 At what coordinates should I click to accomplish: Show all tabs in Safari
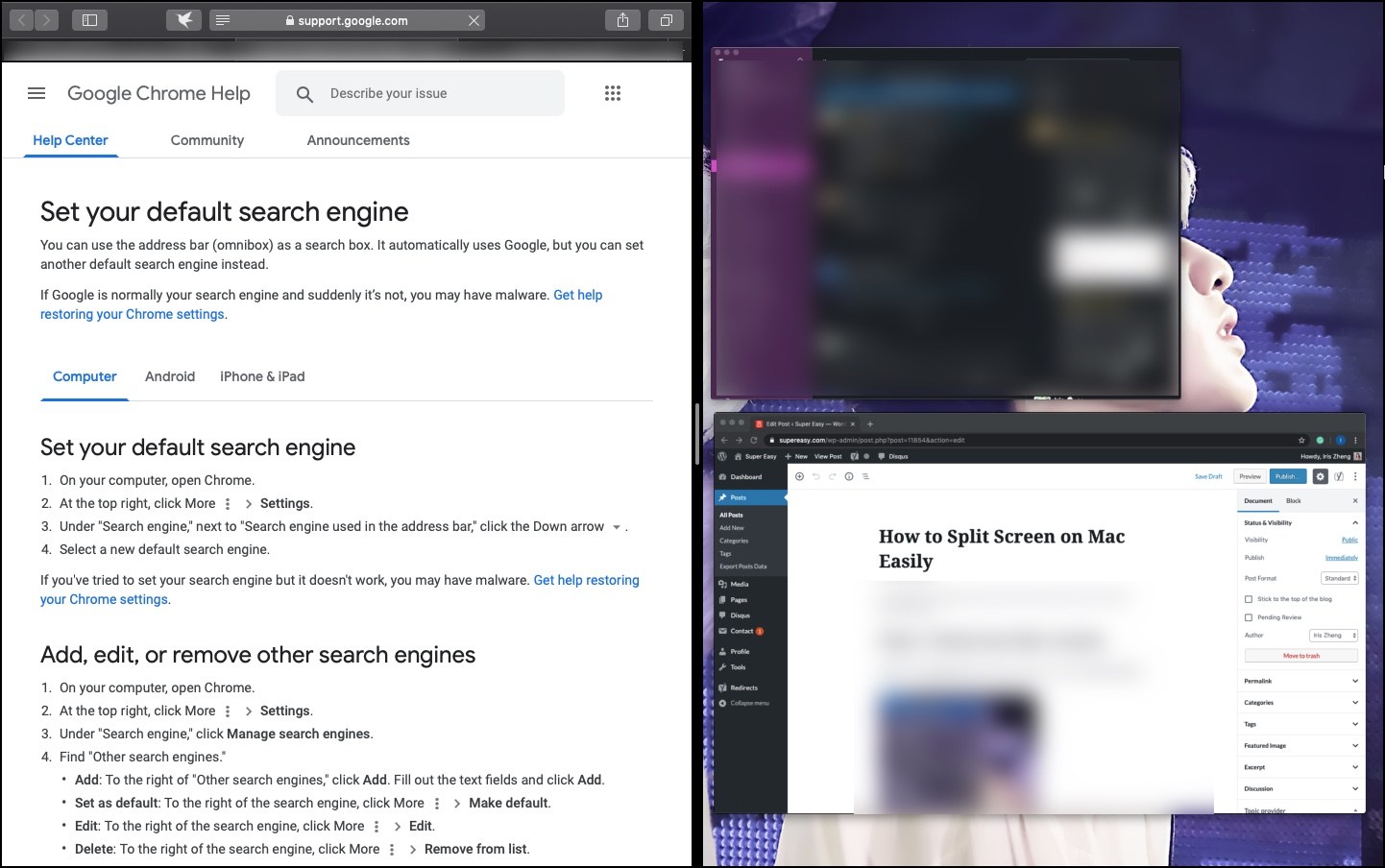point(666,20)
